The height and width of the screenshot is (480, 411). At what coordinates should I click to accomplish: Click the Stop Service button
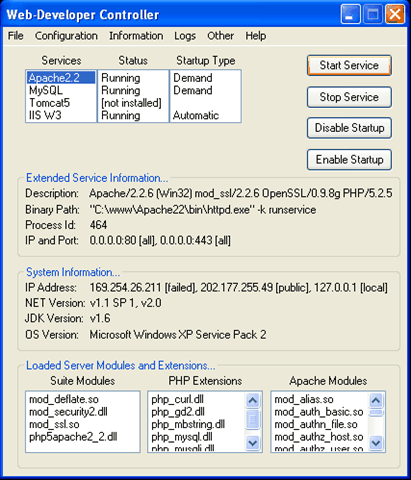[349, 97]
